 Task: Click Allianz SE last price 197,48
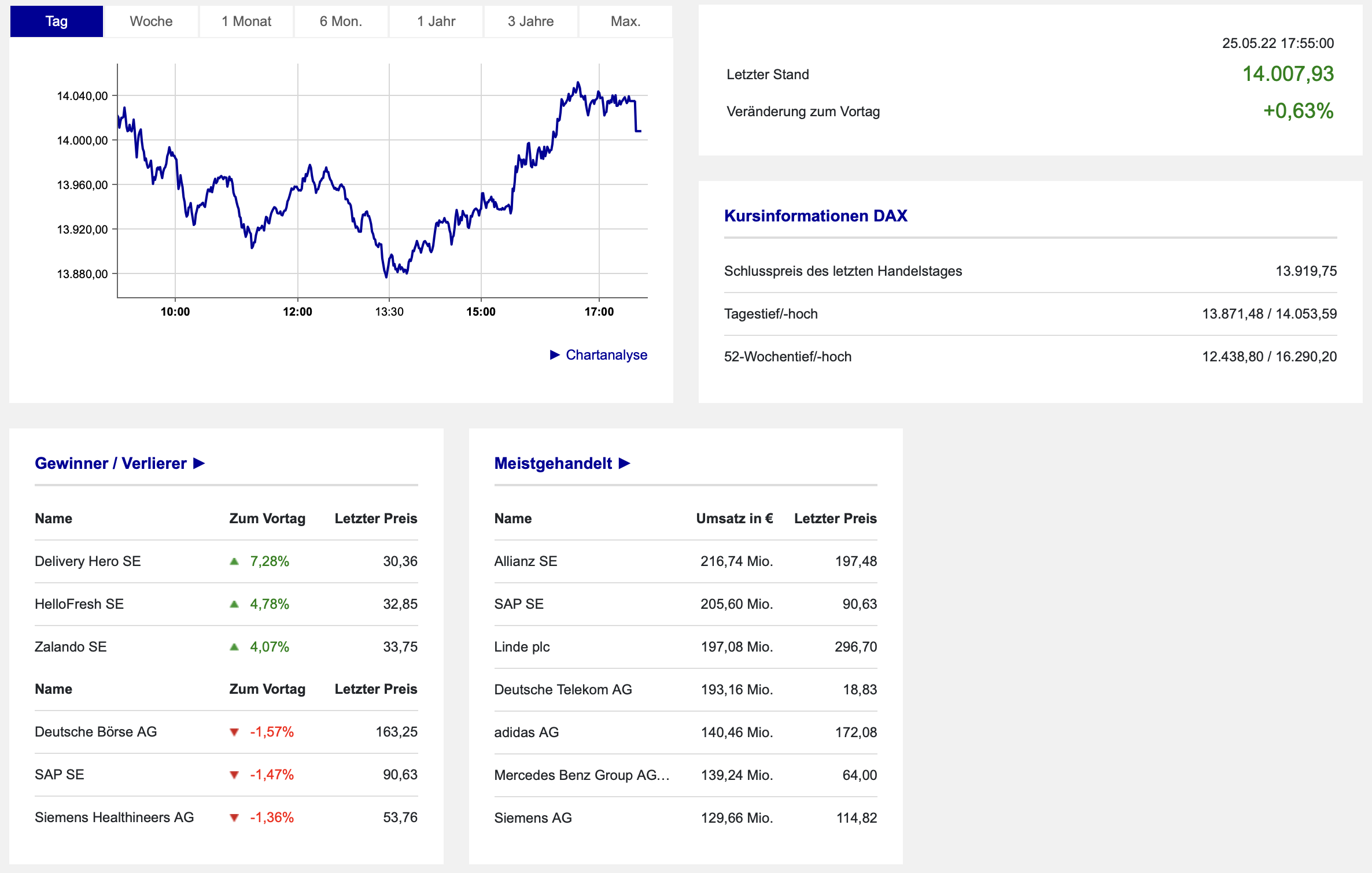856,561
